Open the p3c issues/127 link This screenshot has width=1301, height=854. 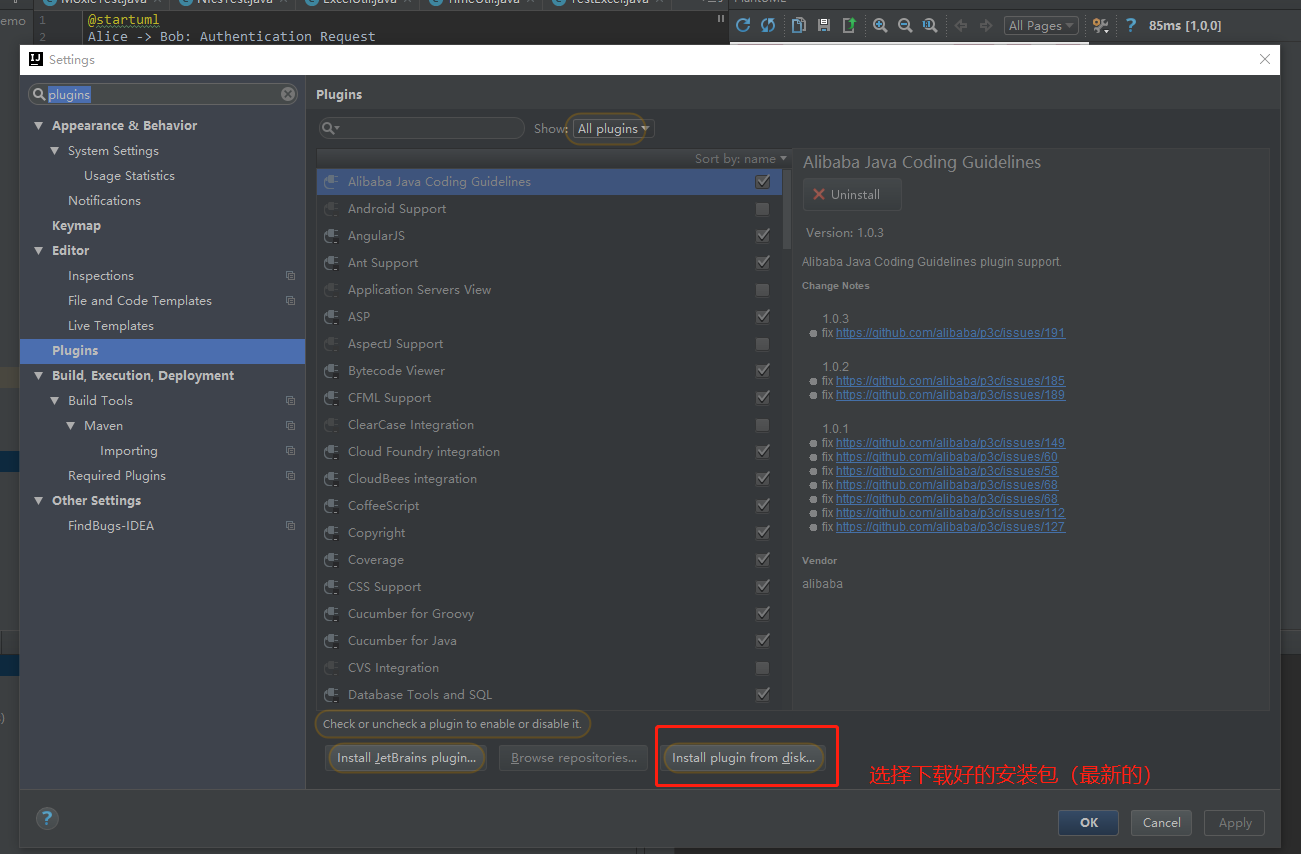click(x=950, y=527)
